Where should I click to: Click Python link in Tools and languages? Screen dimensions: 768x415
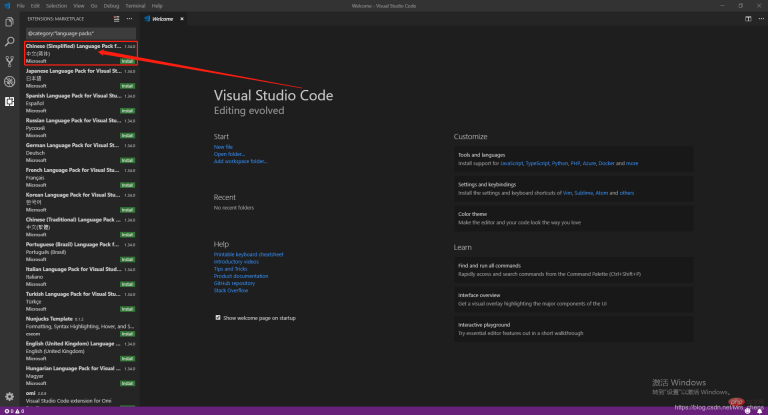[x=560, y=164]
